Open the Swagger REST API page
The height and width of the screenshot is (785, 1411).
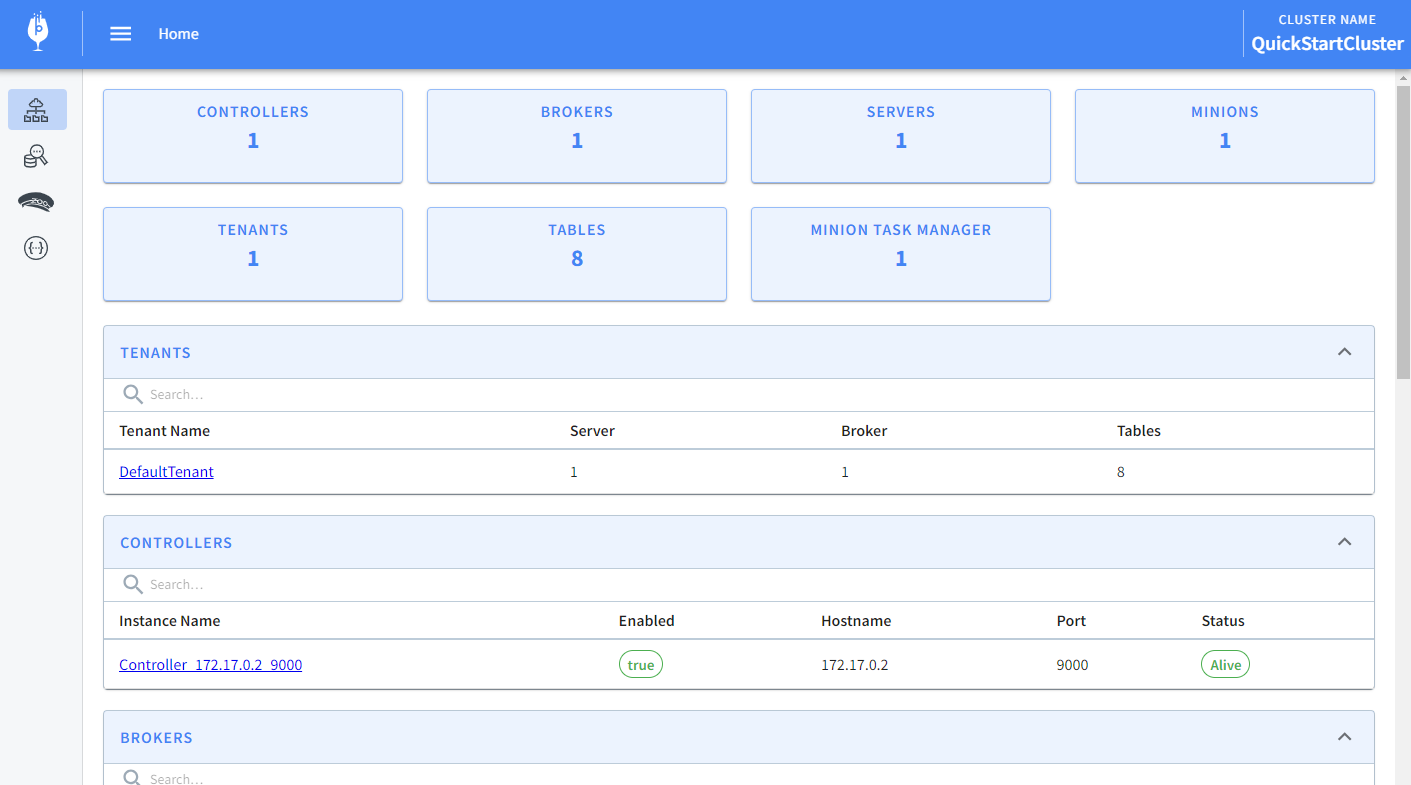pos(36,248)
